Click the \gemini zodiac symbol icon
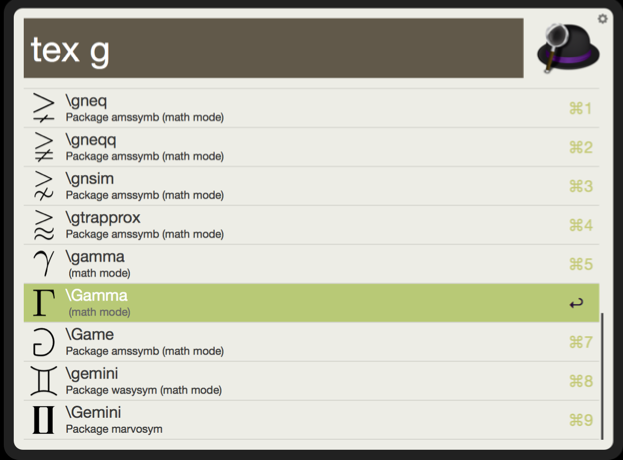This screenshot has width=623, height=460. 44,381
